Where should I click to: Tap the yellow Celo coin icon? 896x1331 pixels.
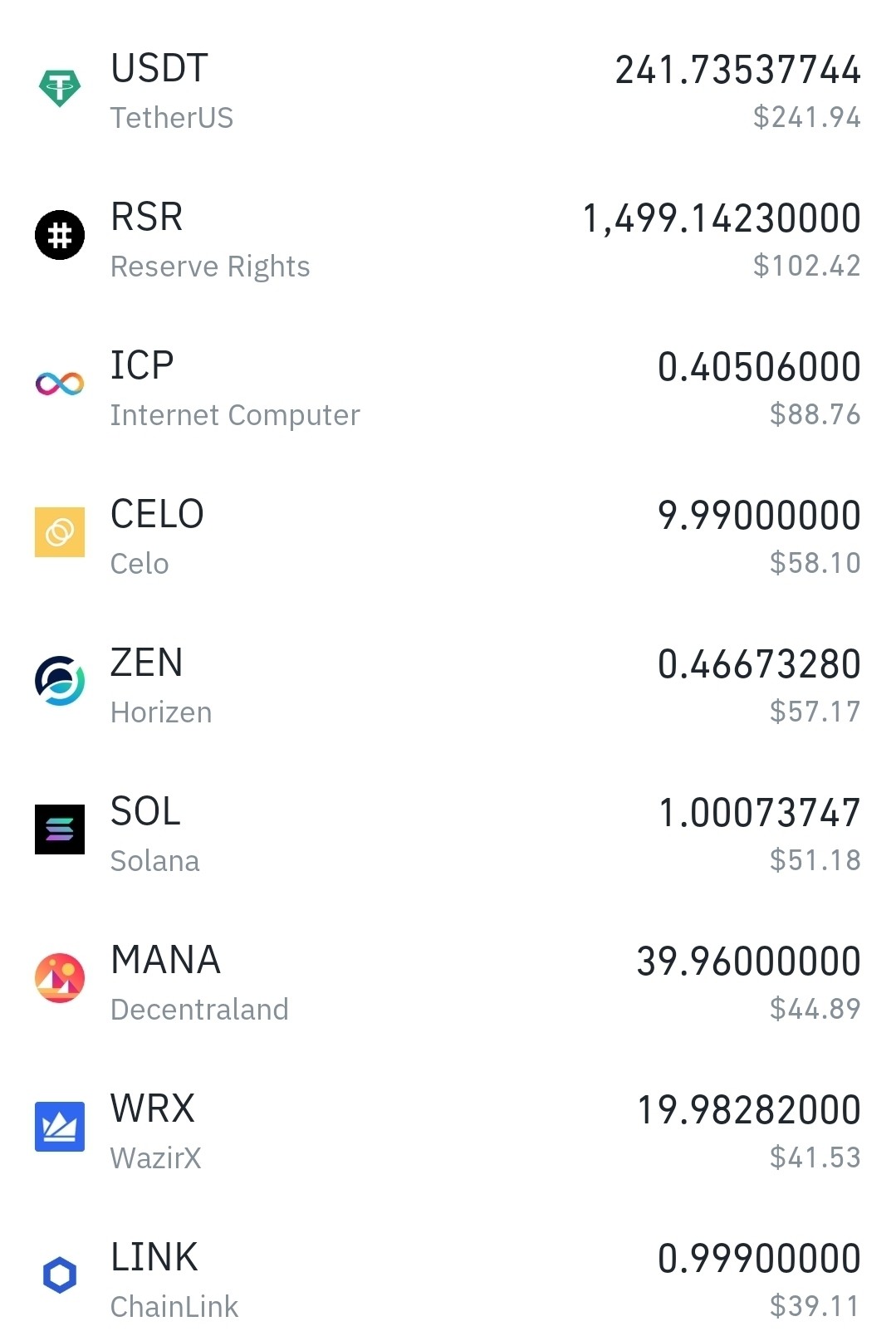[60, 532]
